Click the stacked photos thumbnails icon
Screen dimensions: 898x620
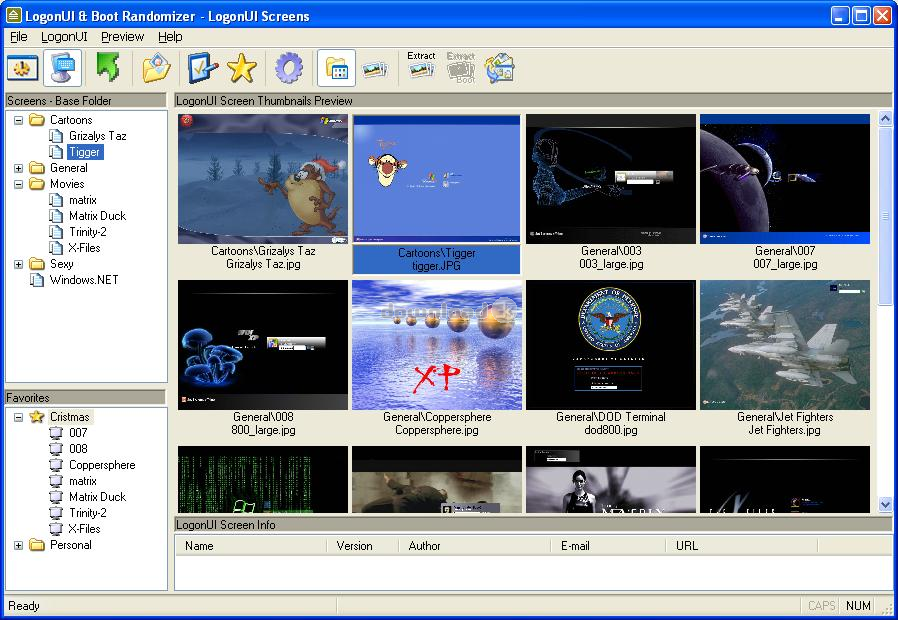[x=375, y=70]
